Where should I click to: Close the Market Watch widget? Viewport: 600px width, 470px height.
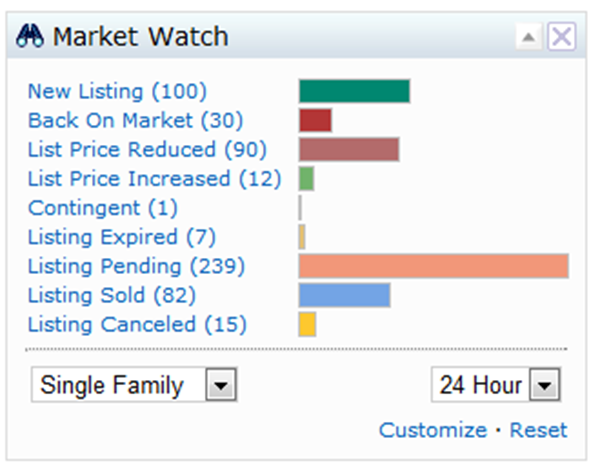pyautogui.click(x=561, y=37)
